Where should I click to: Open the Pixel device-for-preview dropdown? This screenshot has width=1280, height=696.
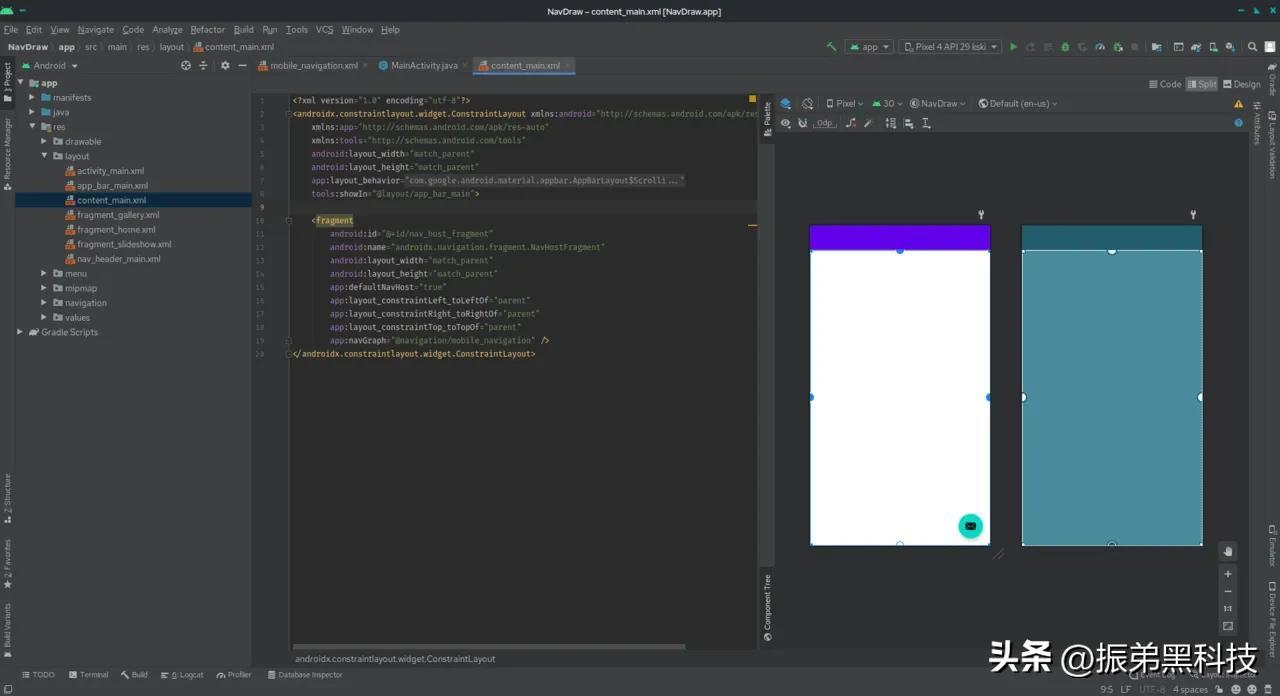(845, 103)
